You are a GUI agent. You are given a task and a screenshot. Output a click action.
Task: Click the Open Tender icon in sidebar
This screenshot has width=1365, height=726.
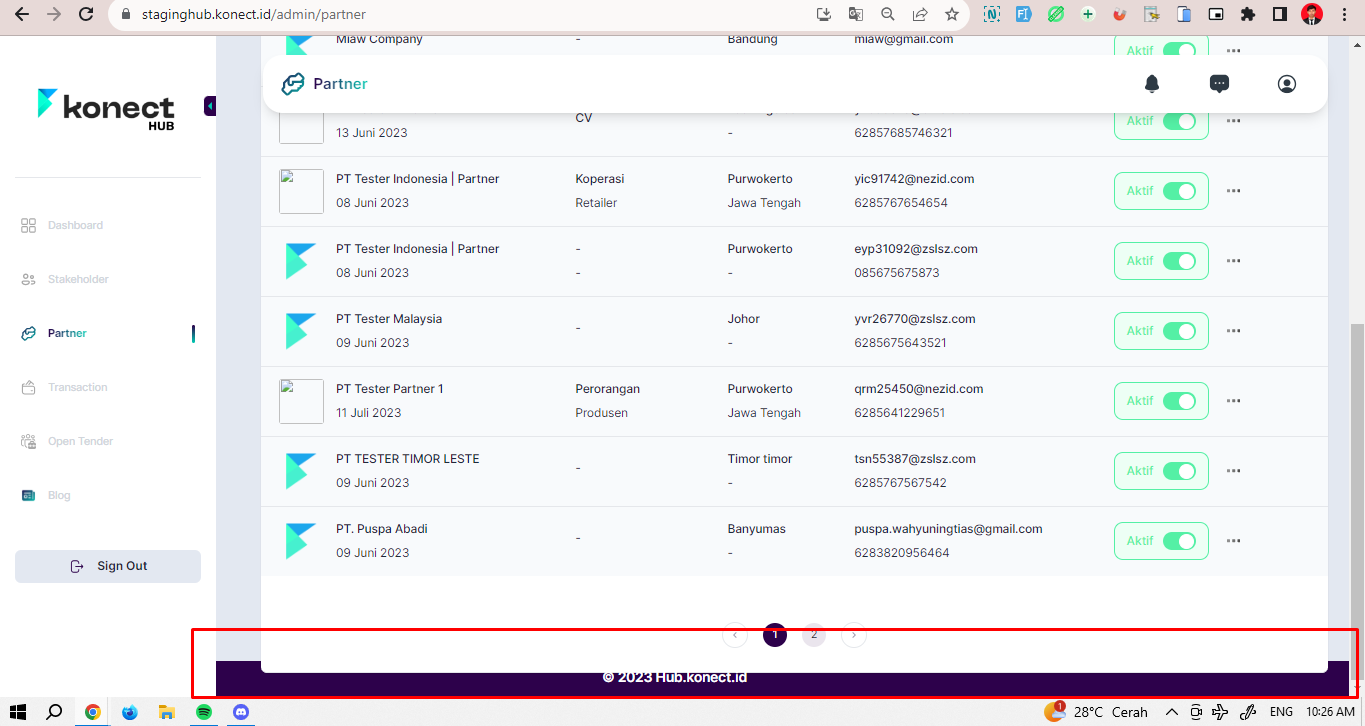pos(29,442)
